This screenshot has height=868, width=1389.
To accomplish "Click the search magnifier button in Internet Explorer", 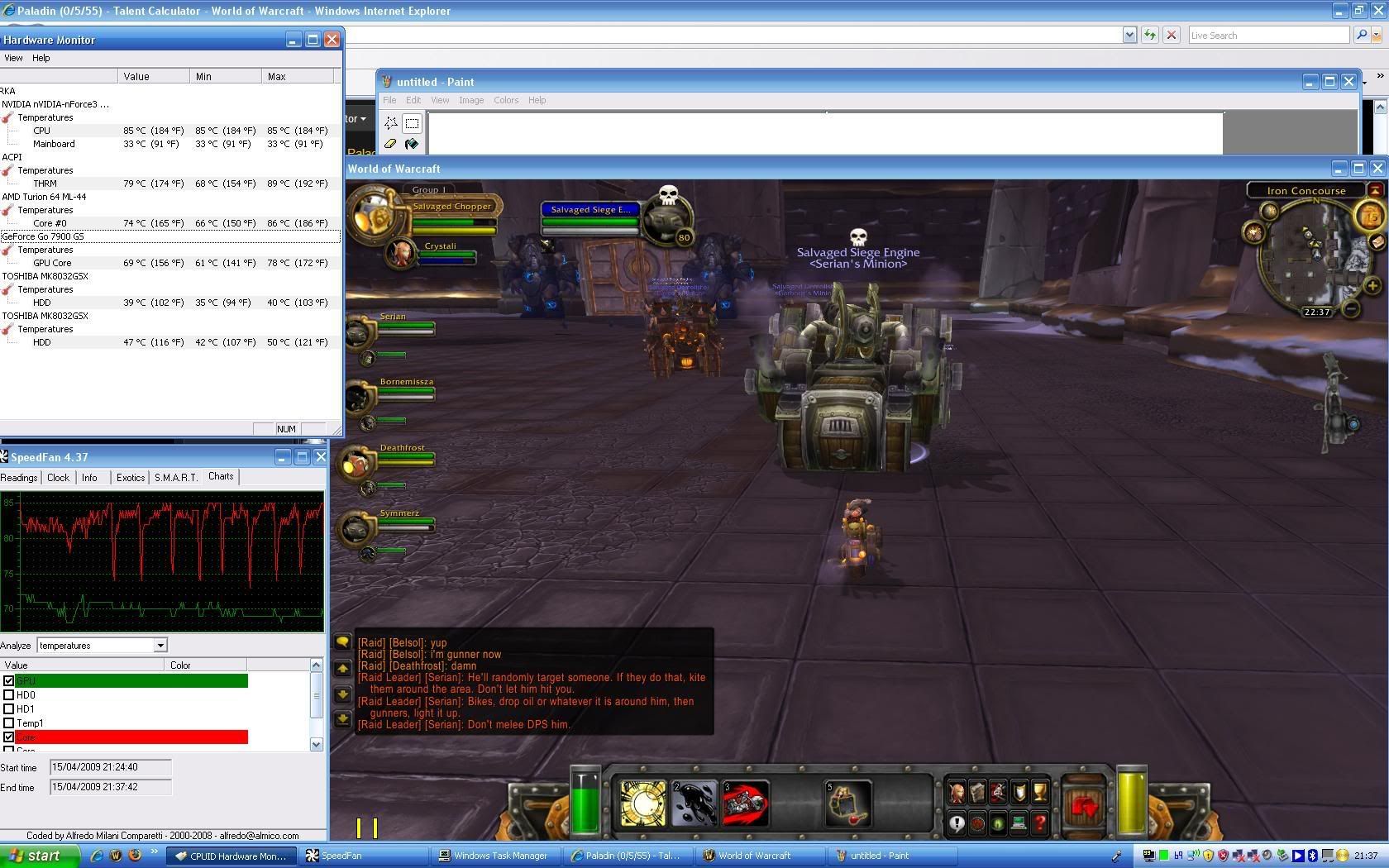I will click(x=1362, y=35).
